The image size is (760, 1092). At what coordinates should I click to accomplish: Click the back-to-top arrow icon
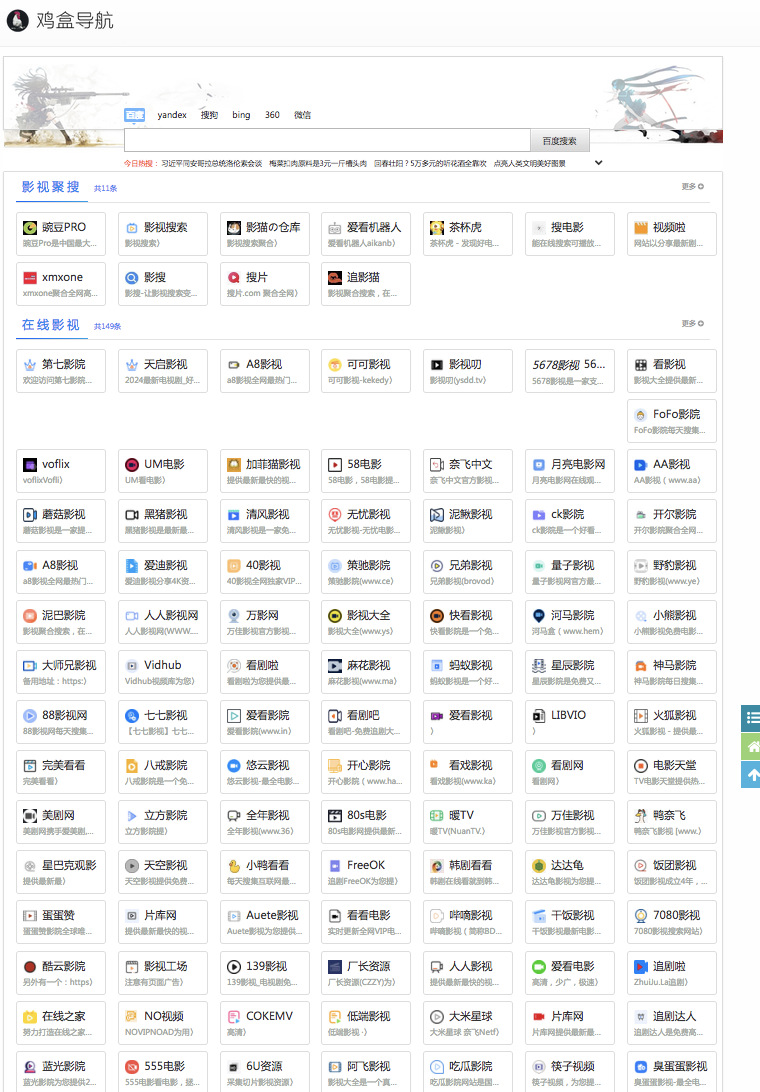click(x=752, y=774)
